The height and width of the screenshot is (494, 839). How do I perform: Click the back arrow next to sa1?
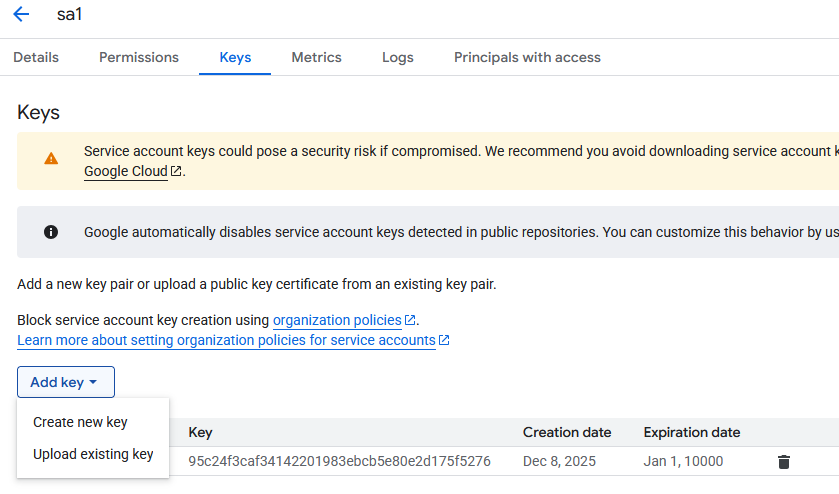click(x=21, y=15)
